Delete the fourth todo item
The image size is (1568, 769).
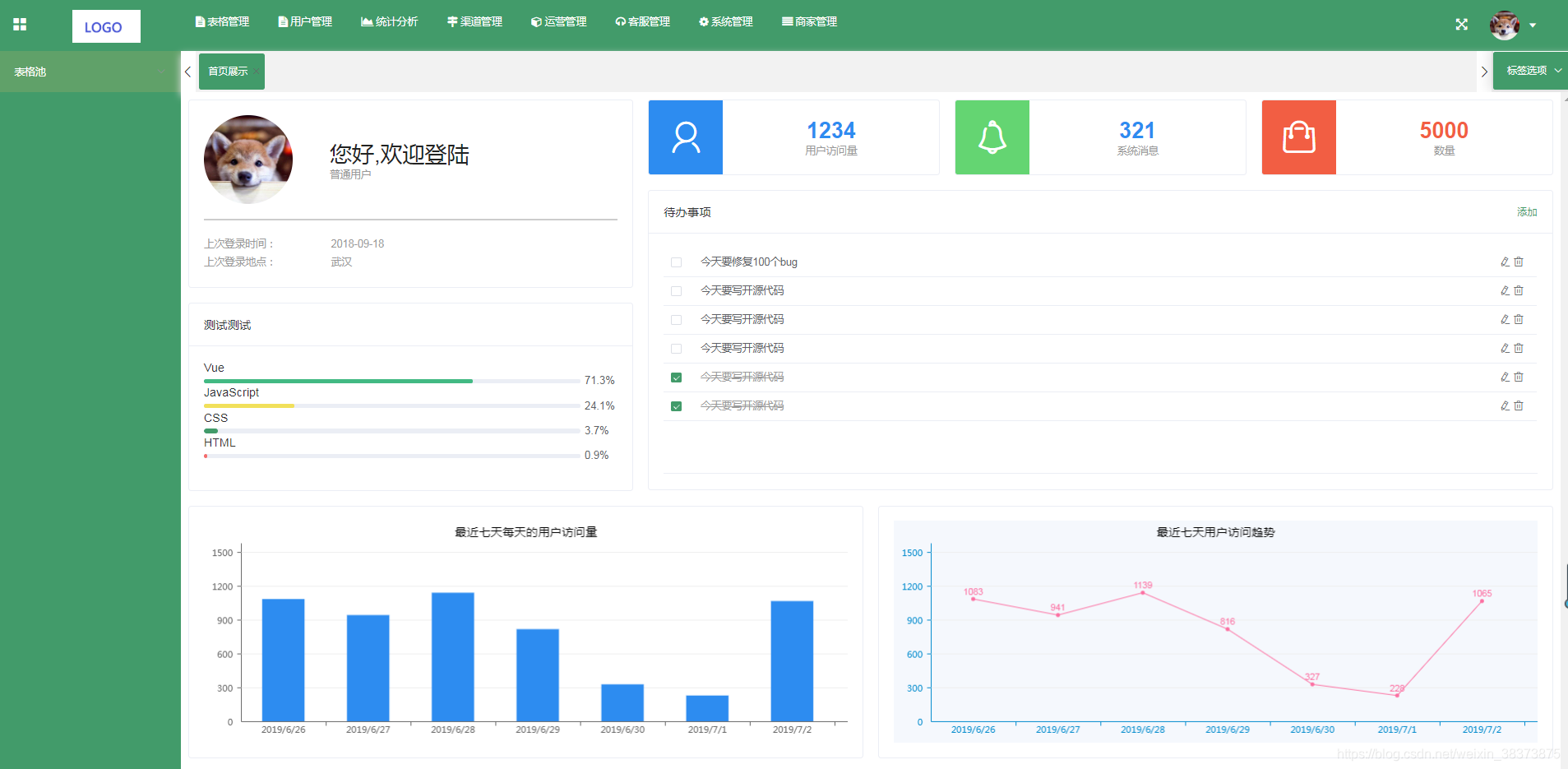[x=1519, y=348]
